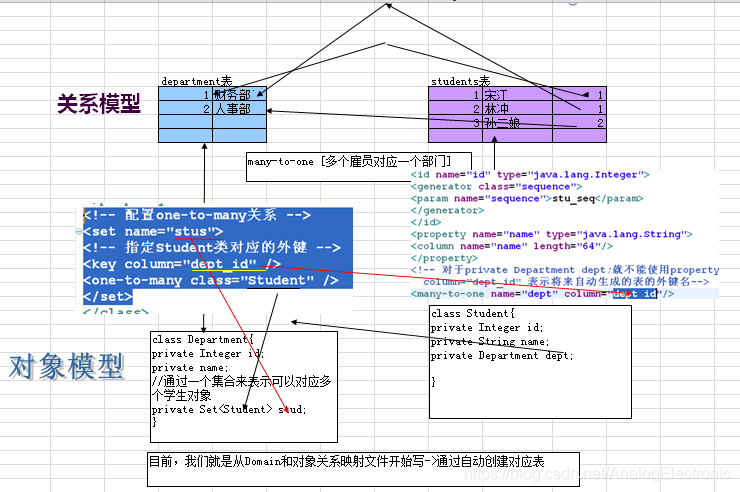
Task: Select the "department表" label
Action: click(x=196, y=81)
